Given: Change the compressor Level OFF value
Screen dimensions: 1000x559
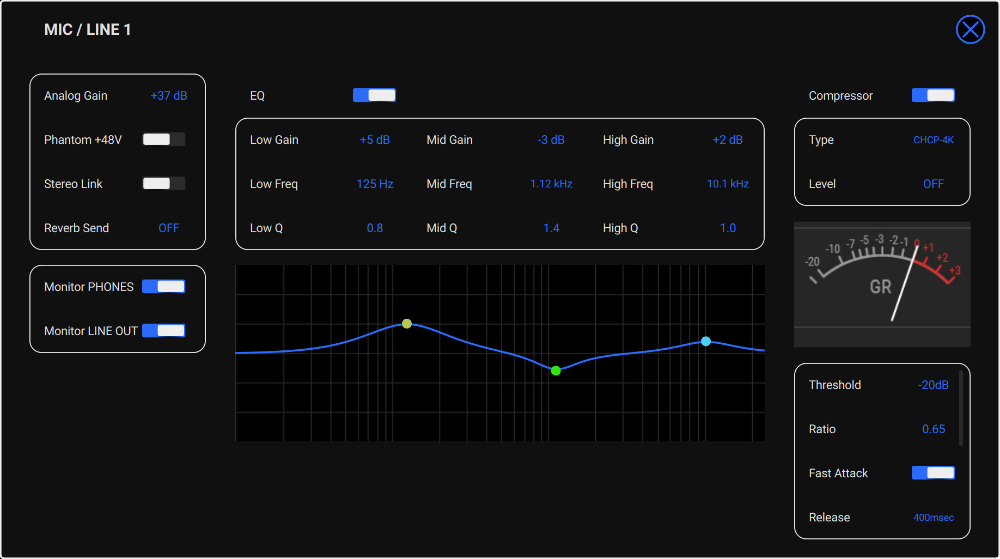Looking at the screenshot, I should (933, 184).
